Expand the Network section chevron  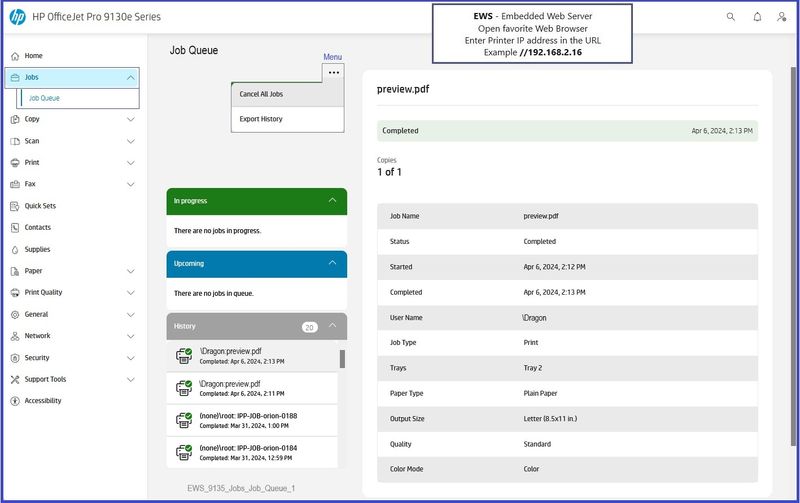[131, 336]
